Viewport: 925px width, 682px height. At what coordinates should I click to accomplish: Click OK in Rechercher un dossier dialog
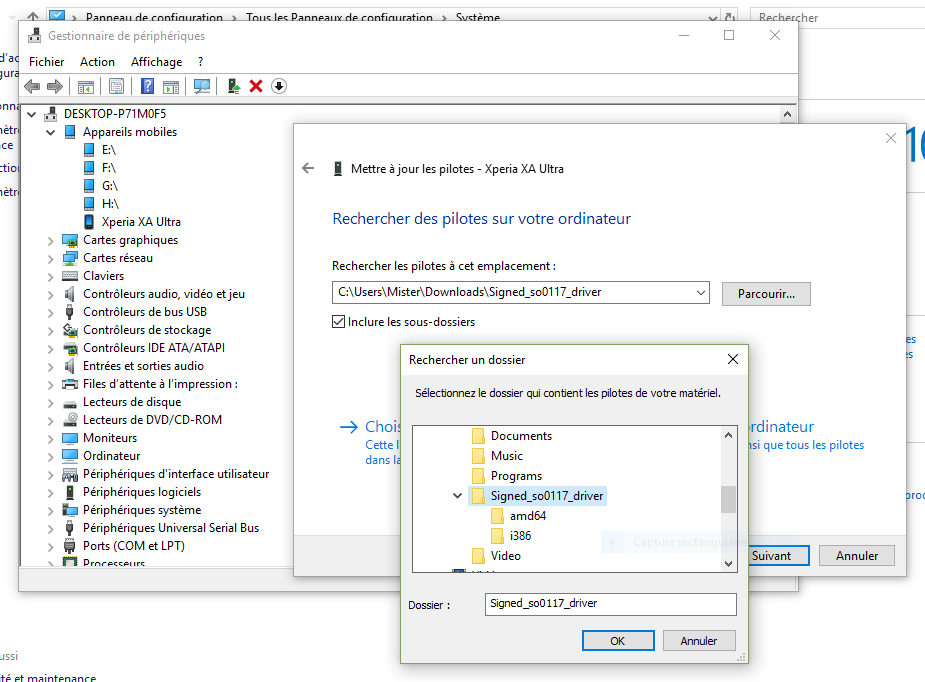(618, 641)
